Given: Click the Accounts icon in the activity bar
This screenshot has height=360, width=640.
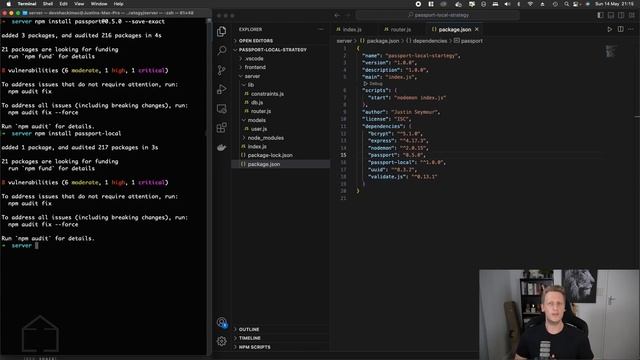Looking at the screenshot, I should [222, 322].
